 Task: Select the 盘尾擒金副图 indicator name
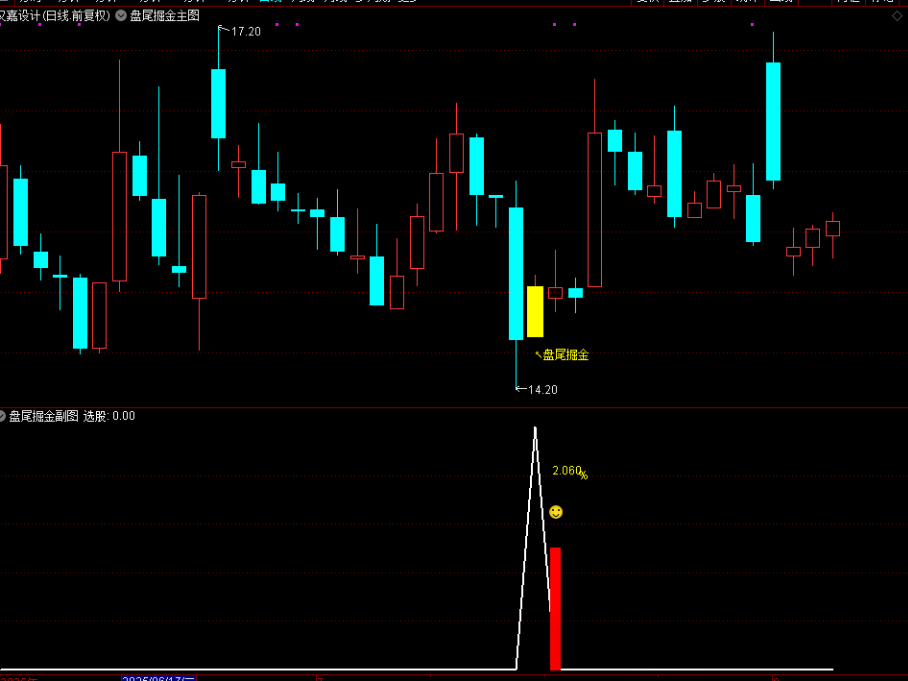43,416
